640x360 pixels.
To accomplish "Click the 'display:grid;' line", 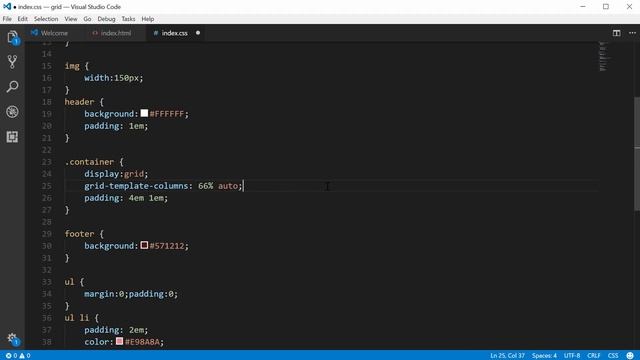I will [x=116, y=174].
